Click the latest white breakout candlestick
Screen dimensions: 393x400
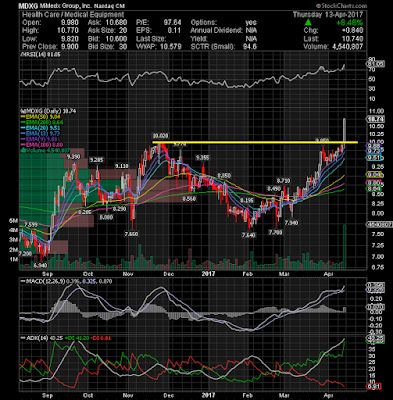pos(344,133)
